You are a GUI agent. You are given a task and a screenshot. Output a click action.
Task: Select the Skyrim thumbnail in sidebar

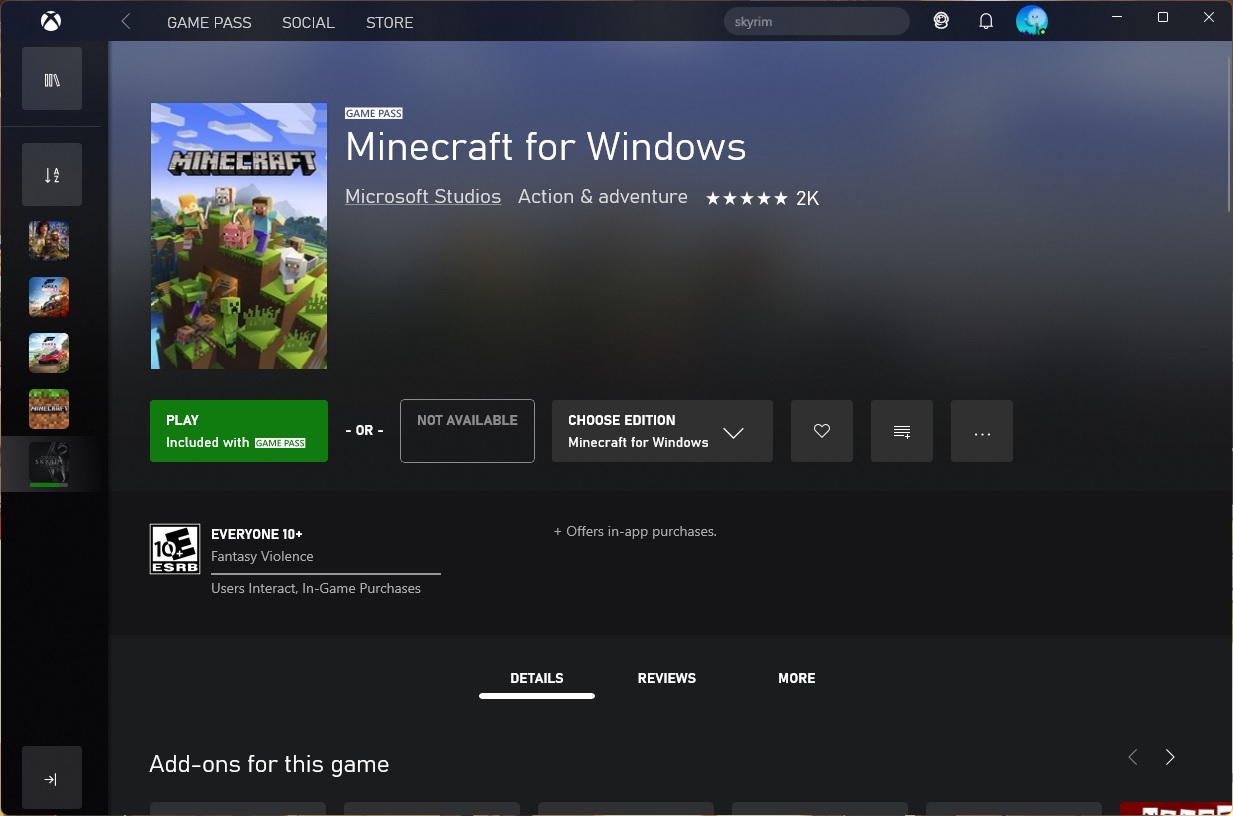[x=49, y=464]
